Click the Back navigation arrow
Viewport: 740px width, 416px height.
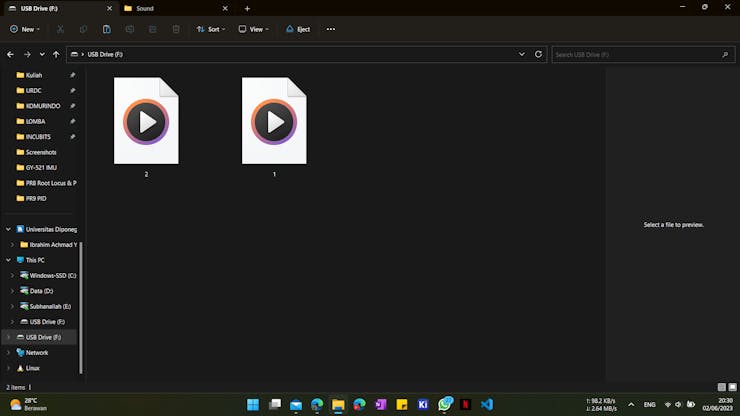(x=10, y=54)
